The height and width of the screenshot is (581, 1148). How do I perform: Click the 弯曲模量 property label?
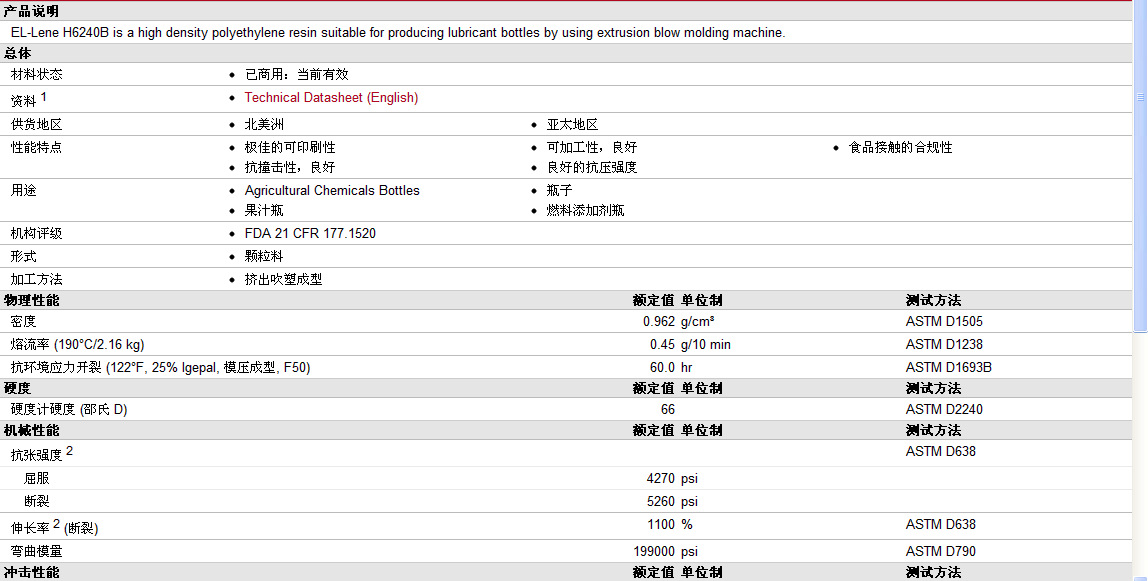(37, 551)
